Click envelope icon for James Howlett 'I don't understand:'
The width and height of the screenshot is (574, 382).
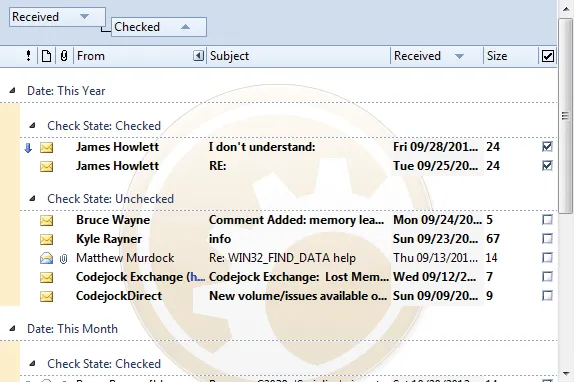pos(46,147)
